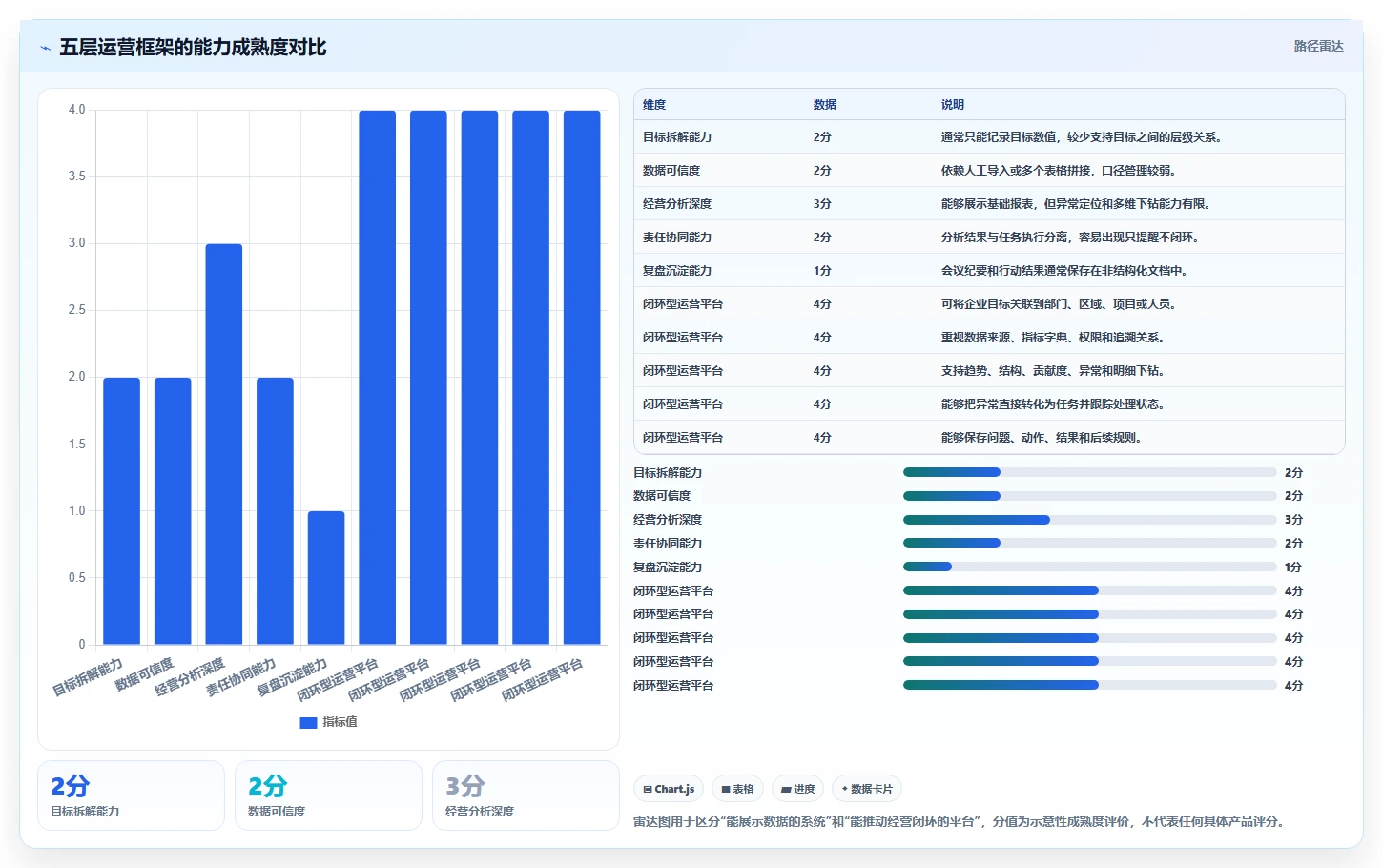
Task: Select the 数据卡片 chip
Action: [x=867, y=789]
